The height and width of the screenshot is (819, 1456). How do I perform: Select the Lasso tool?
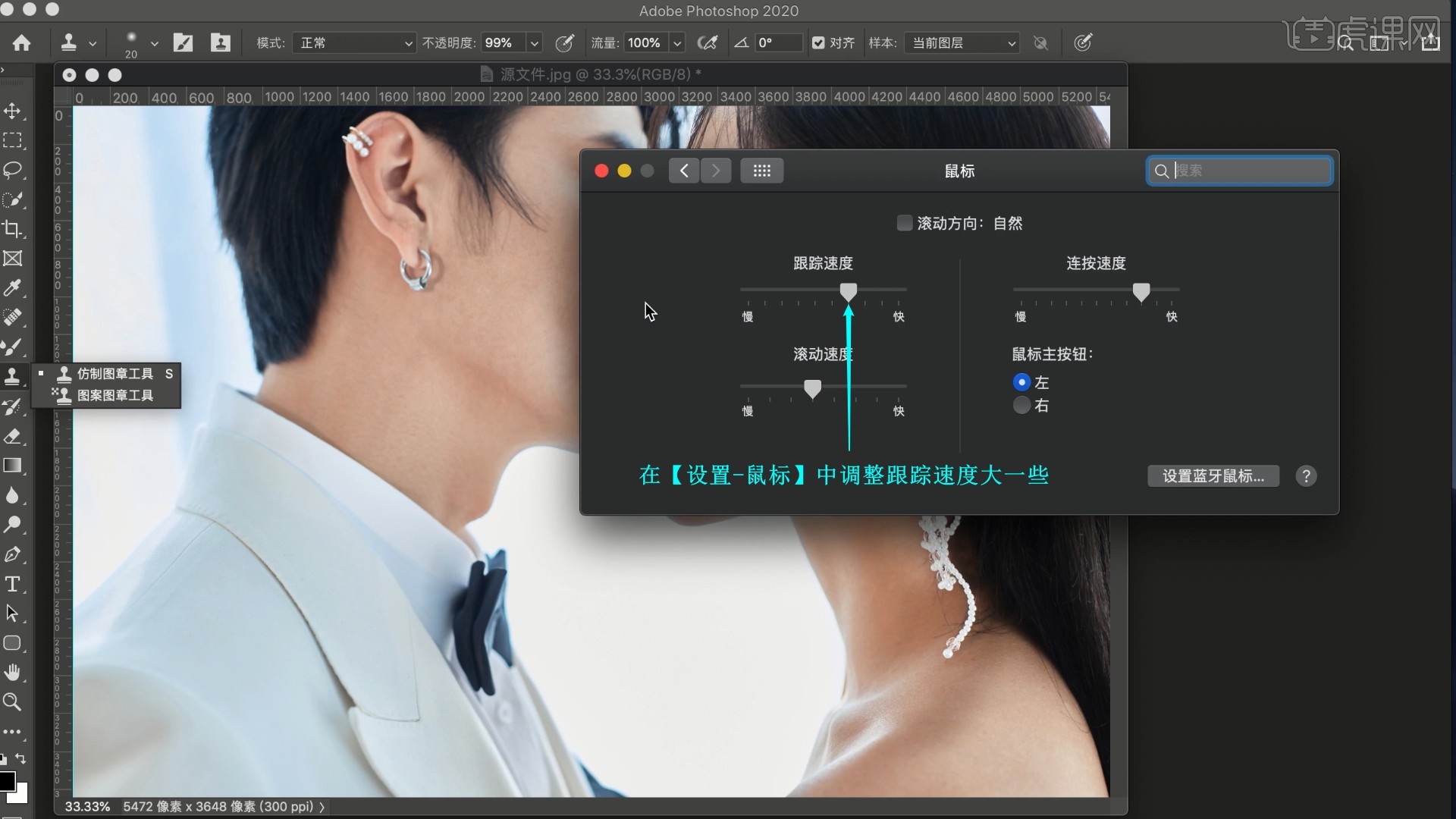[12, 170]
